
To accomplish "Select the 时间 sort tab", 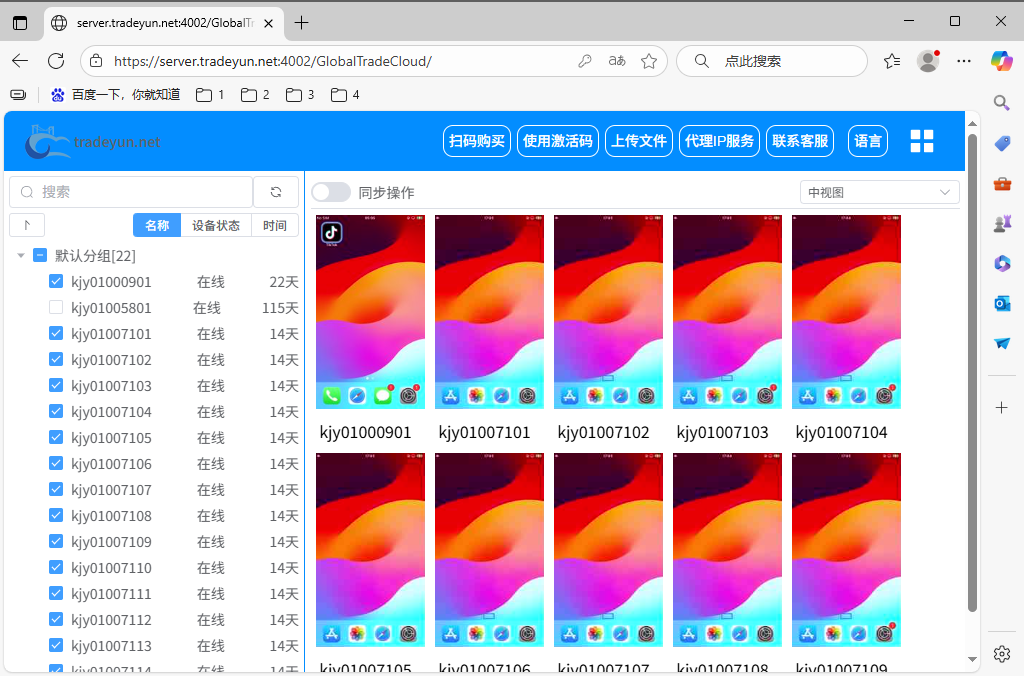I will 275,225.
